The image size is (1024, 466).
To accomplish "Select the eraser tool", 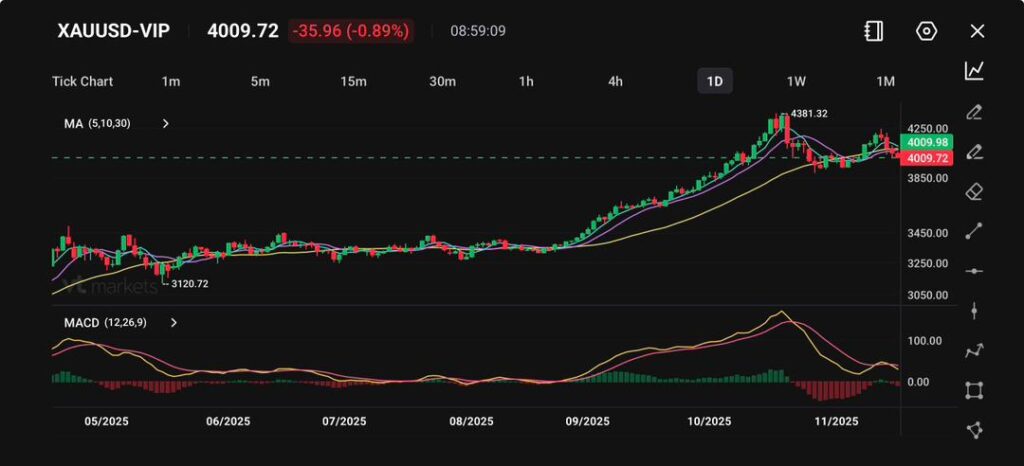I will [x=974, y=191].
